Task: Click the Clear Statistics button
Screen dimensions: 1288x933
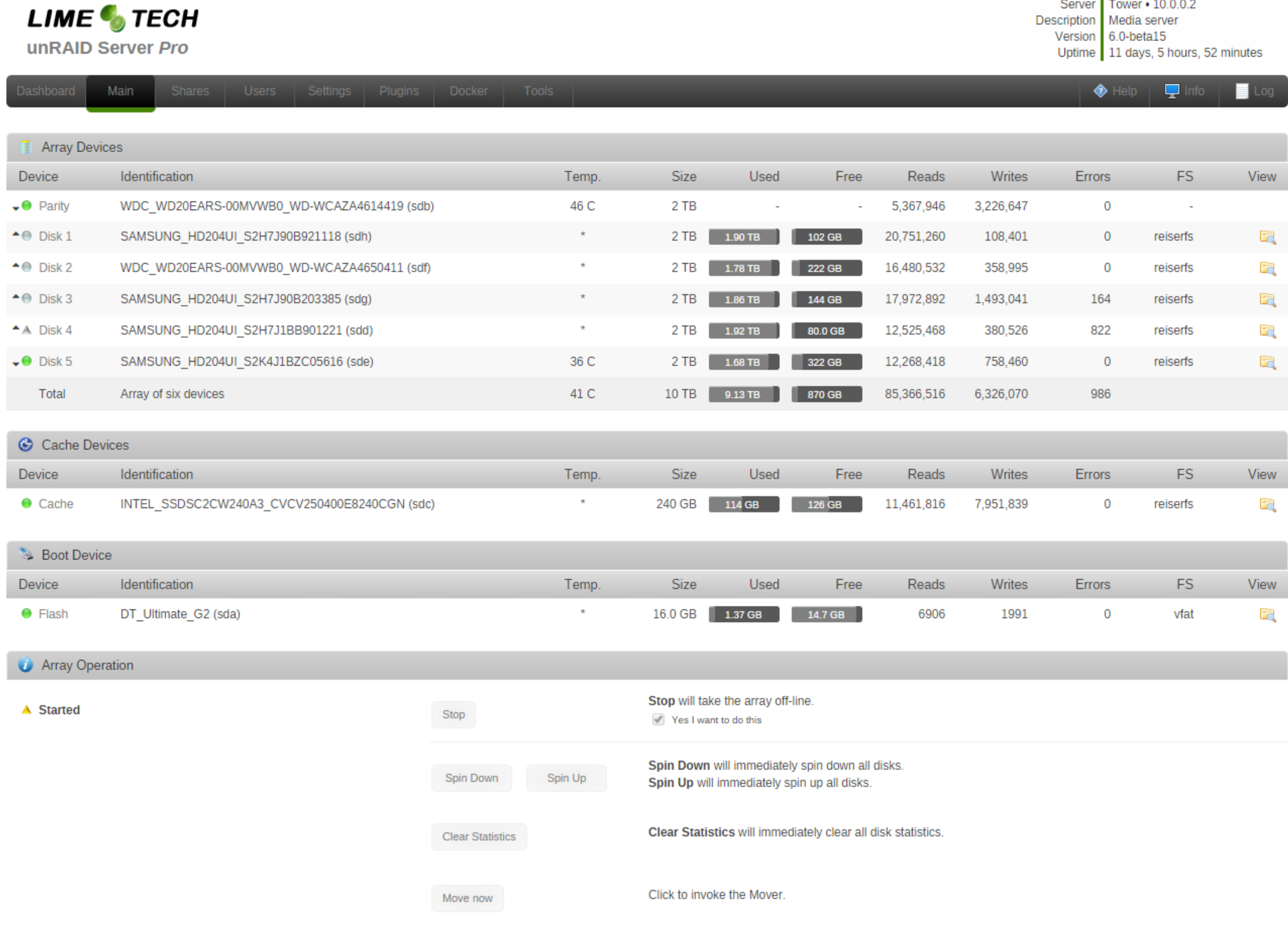Action: click(479, 837)
